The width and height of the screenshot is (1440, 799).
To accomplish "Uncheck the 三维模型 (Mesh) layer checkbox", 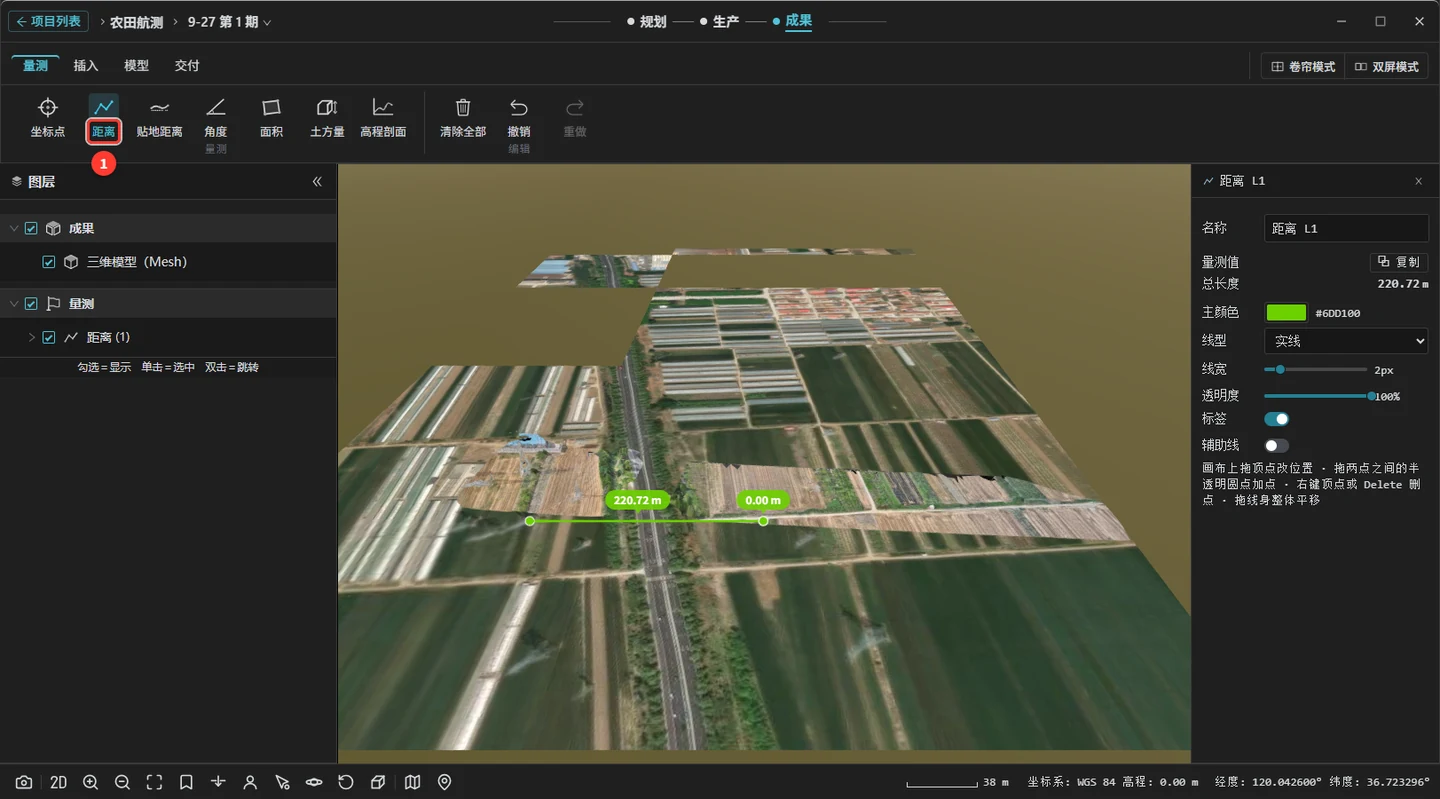I will 49,262.
